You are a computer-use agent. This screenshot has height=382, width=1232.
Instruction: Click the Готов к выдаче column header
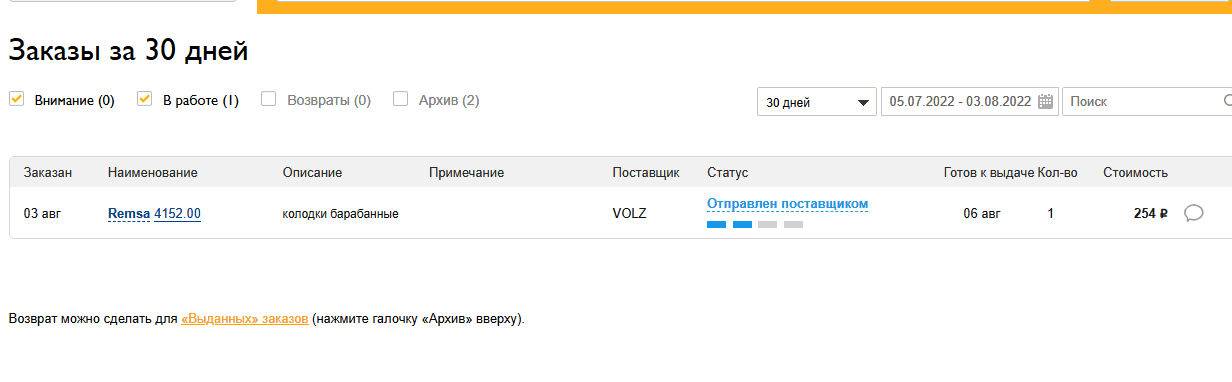click(x=988, y=173)
